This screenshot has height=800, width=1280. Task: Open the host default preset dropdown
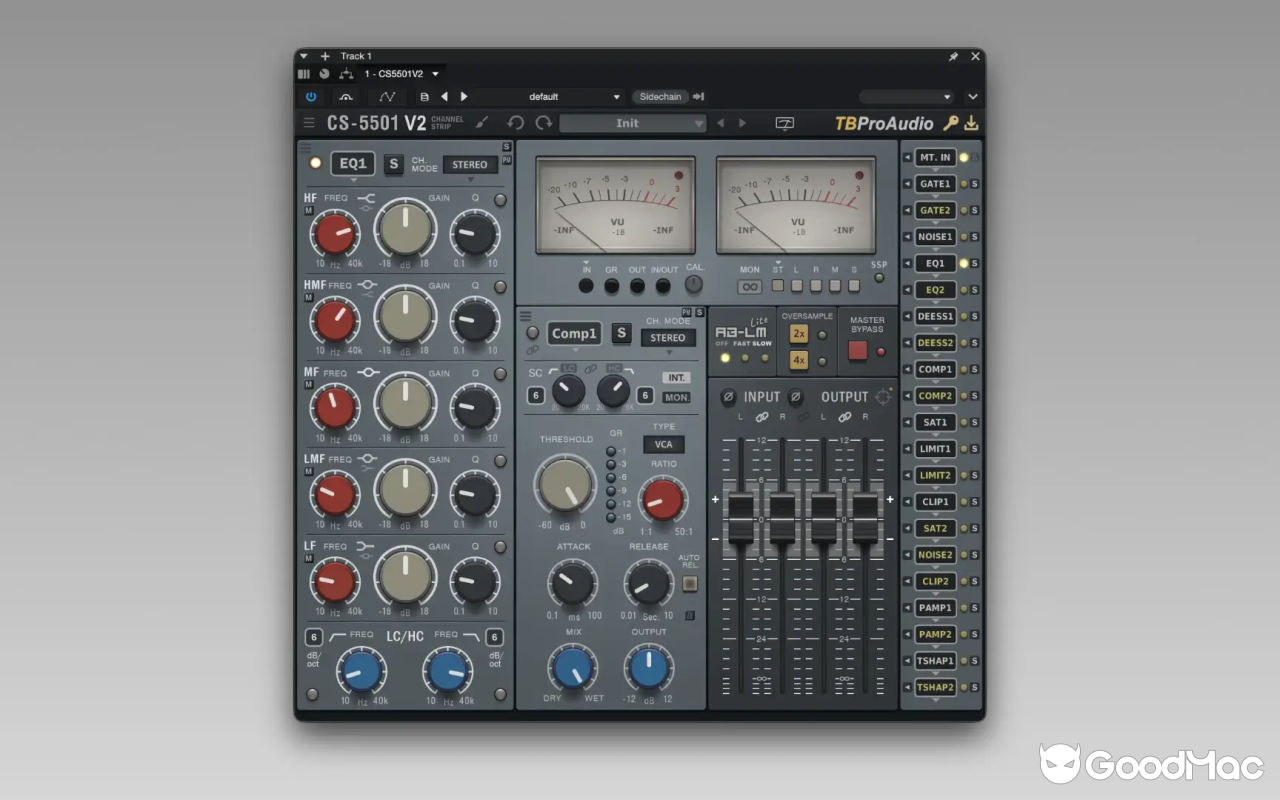click(548, 97)
